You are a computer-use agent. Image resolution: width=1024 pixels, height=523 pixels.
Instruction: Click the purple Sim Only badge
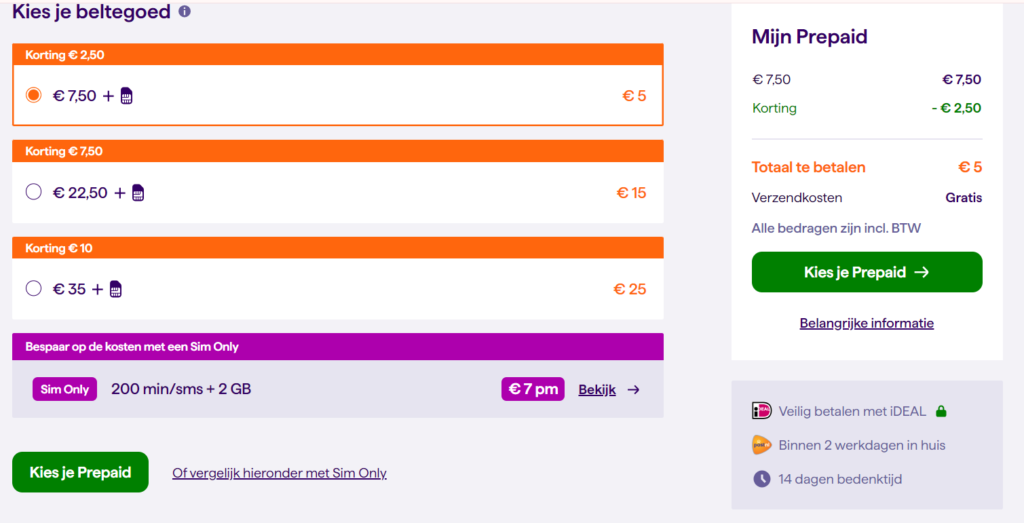[x=64, y=389]
